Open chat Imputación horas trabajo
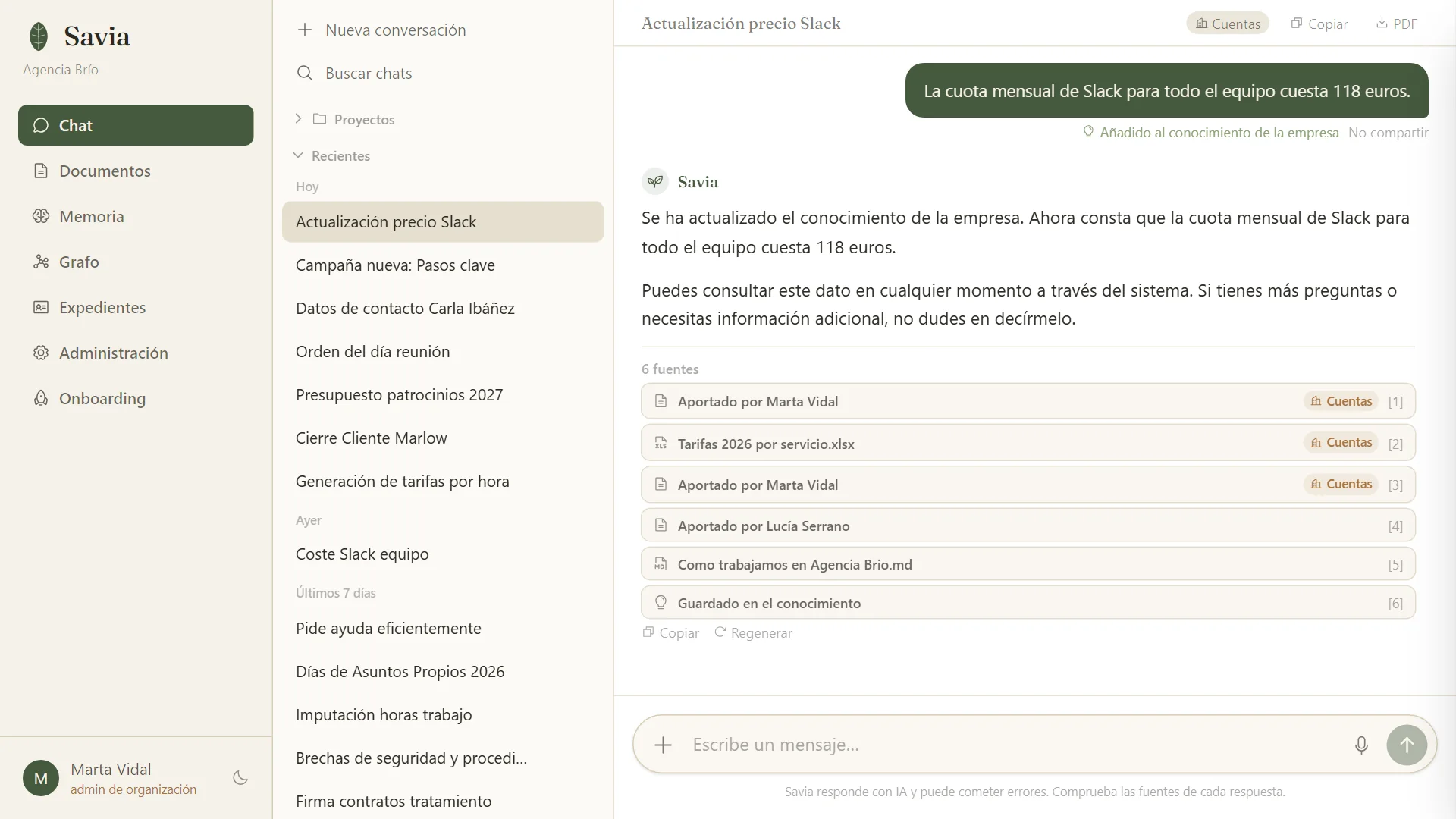This screenshot has height=819, width=1456. pyautogui.click(x=443, y=715)
